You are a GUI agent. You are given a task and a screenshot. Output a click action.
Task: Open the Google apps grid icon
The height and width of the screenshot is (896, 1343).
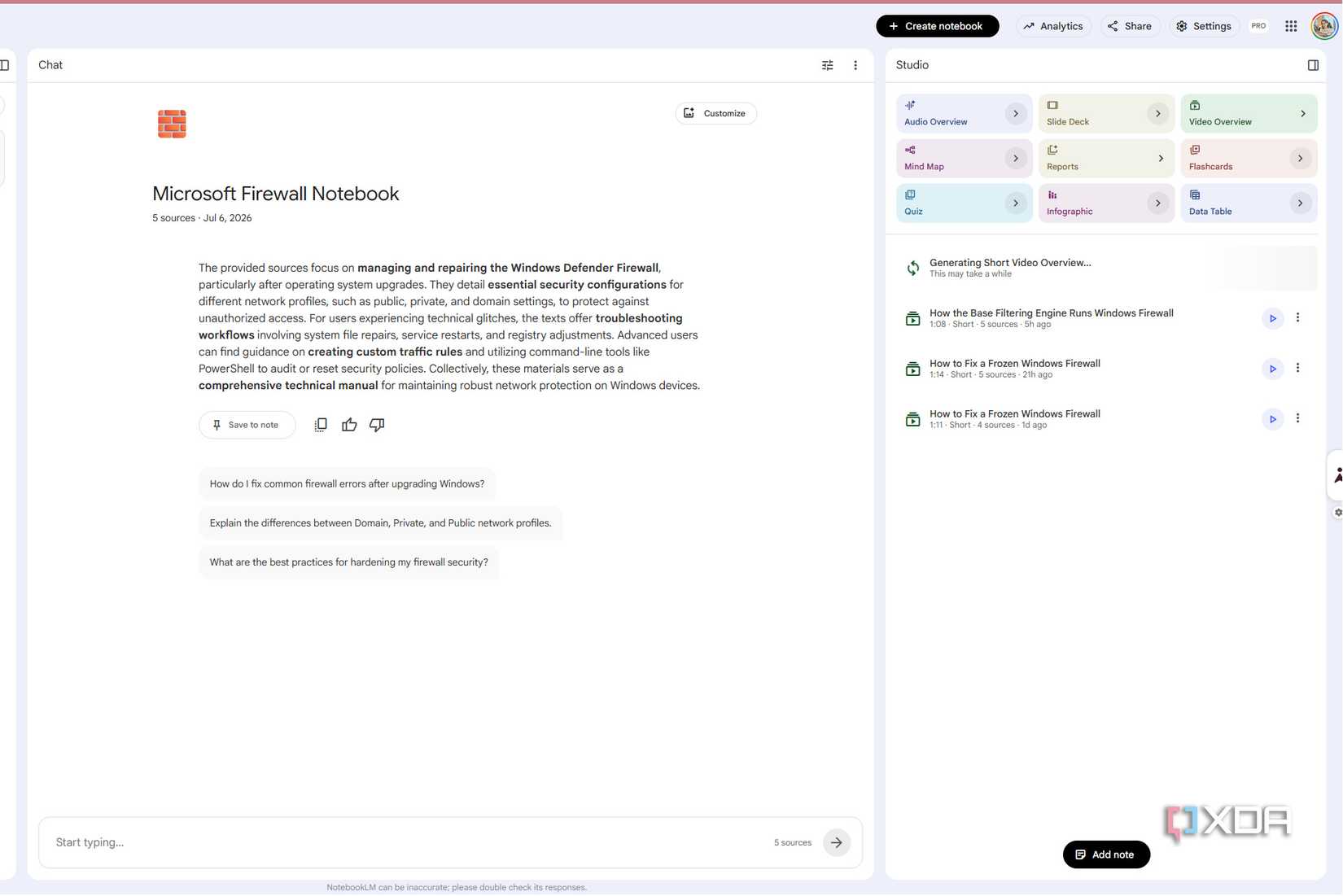1291,26
